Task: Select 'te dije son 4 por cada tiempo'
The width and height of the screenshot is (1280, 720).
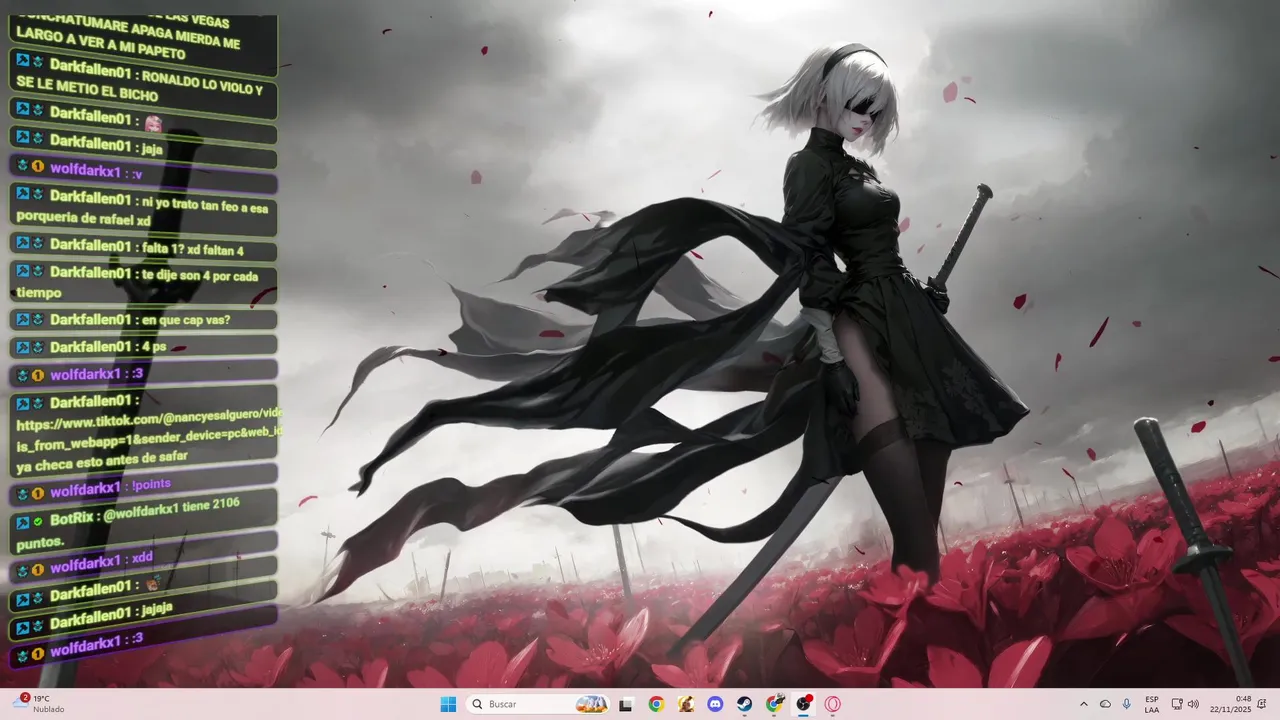Action: (143, 282)
